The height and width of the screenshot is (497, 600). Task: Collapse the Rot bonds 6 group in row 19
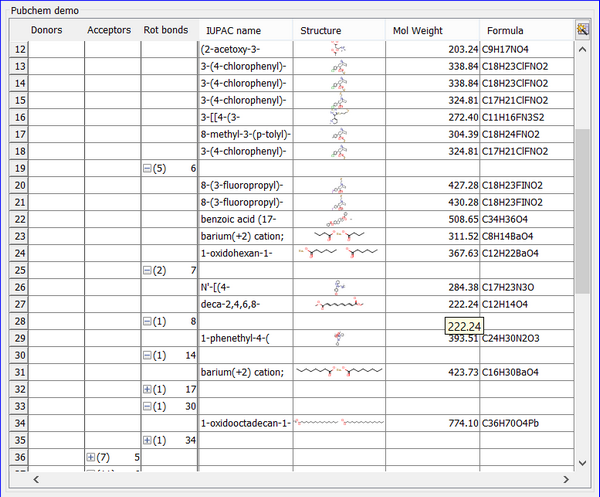tap(148, 169)
